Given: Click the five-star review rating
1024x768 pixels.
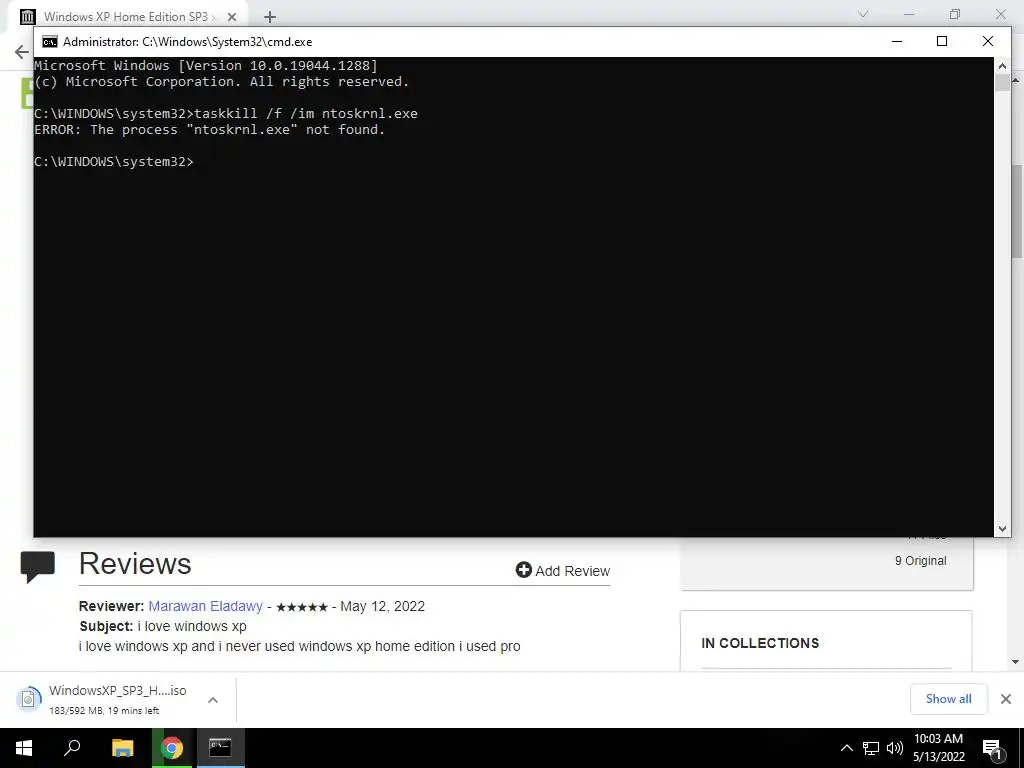Looking at the screenshot, I should [302, 607].
